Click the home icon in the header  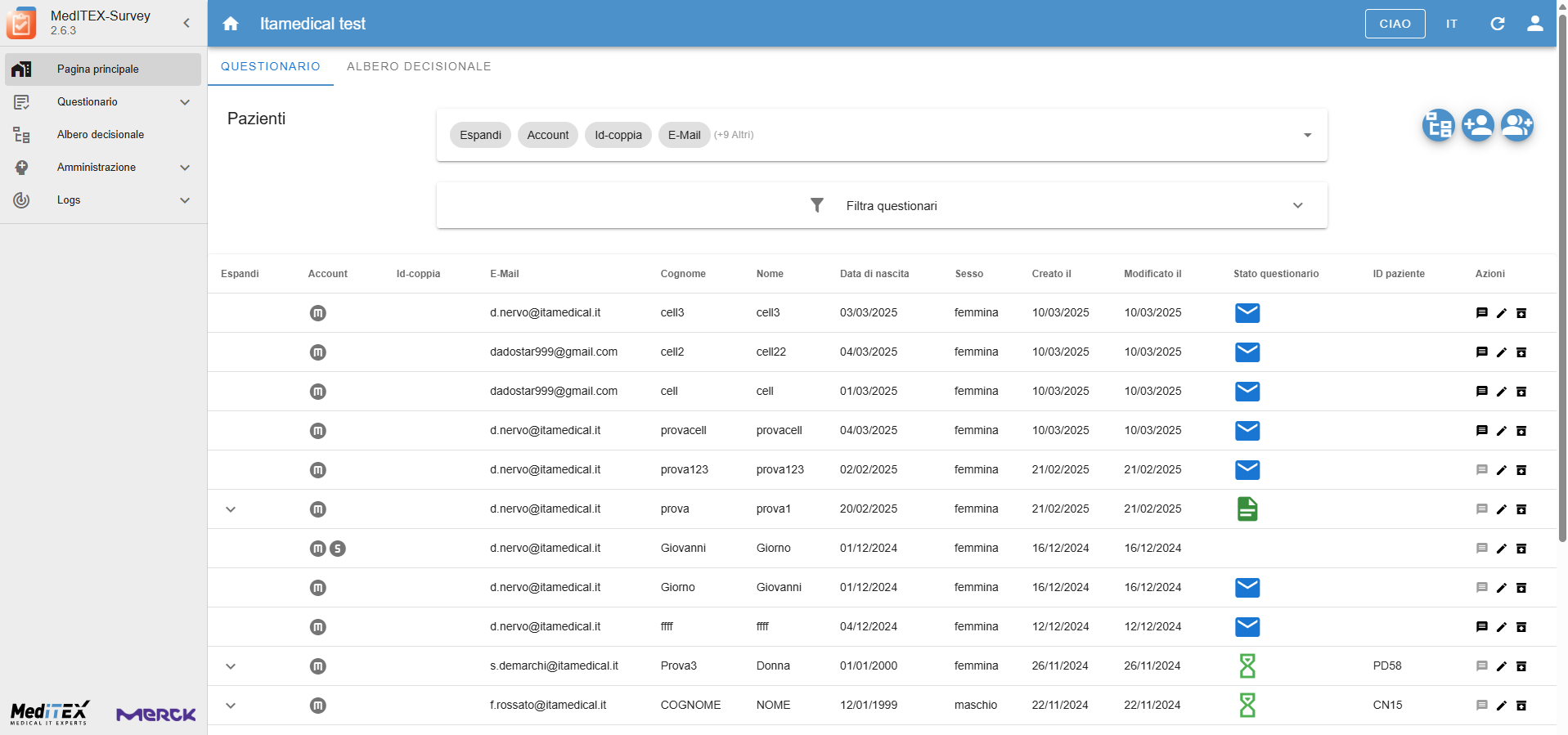click(x=231, y=24)
